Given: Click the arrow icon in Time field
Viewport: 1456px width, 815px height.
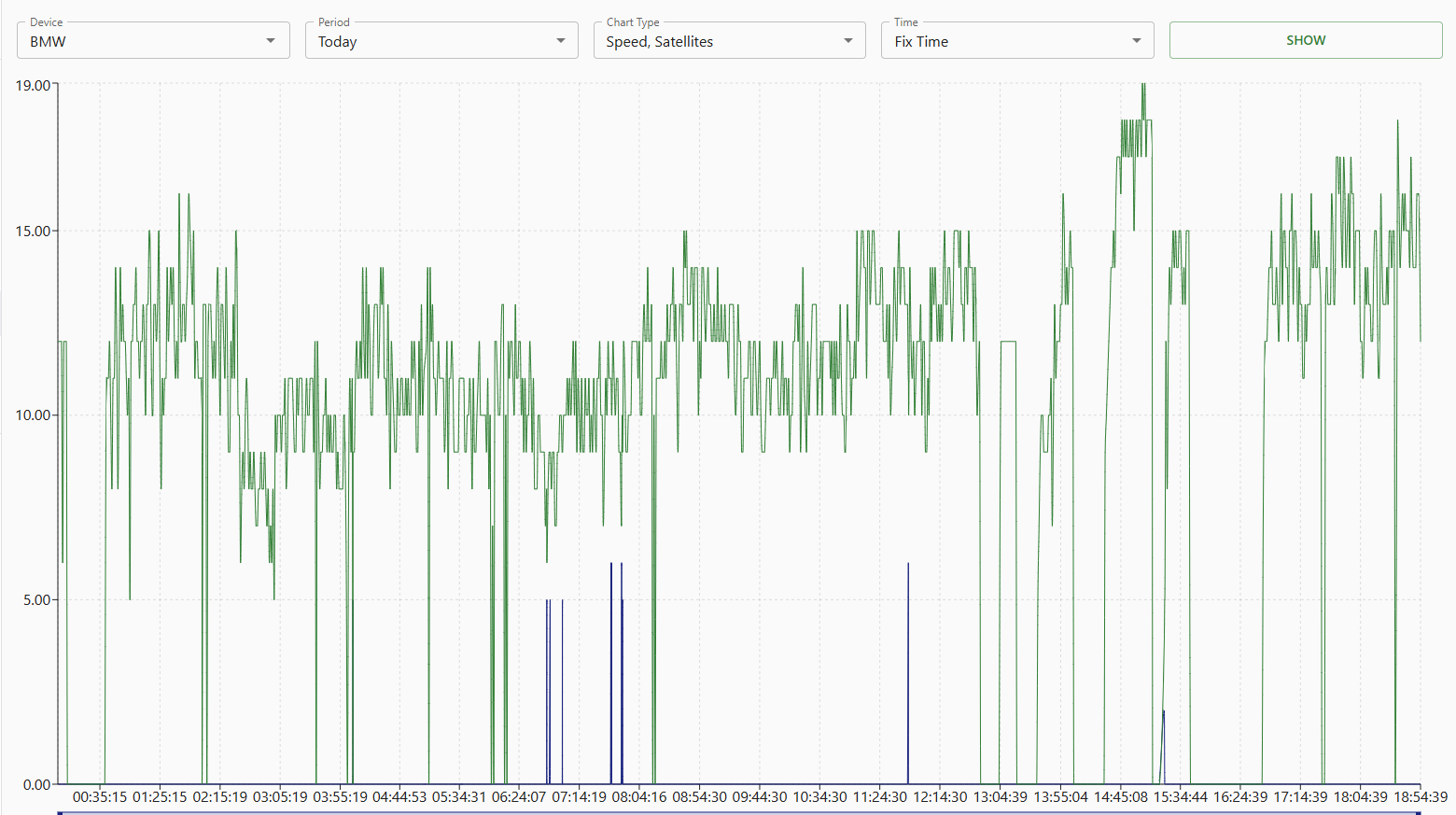Looking at the screenshot, I should tap(1136, 41).
